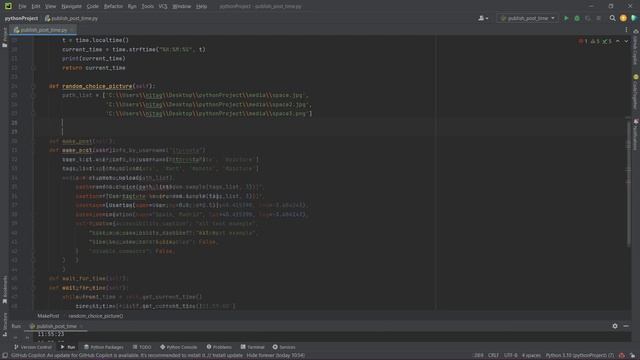
Task: Click 4 spaces indent setting
Action: (x=531, y=356)
